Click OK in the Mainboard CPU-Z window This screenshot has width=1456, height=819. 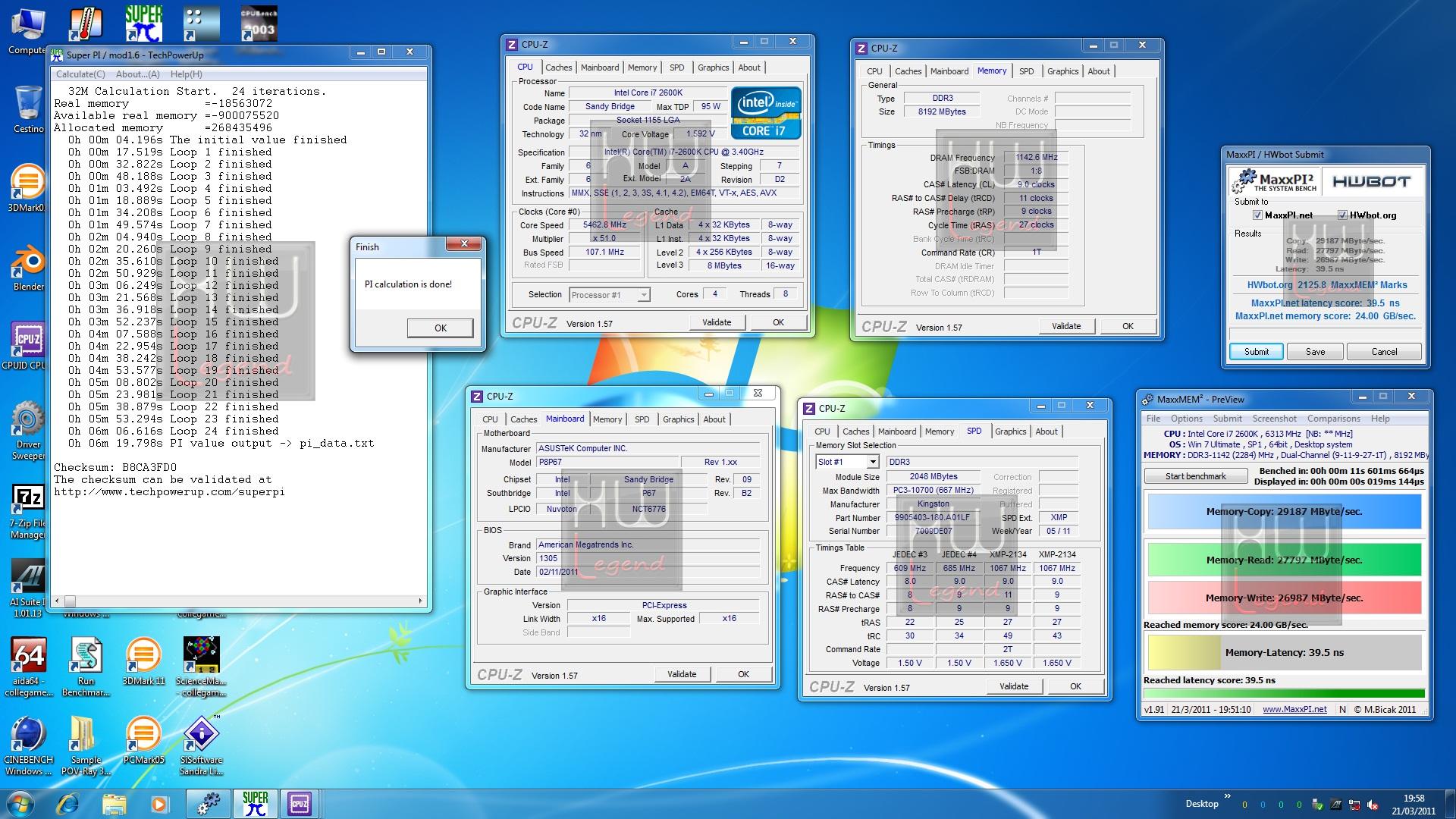click(743, 674)
